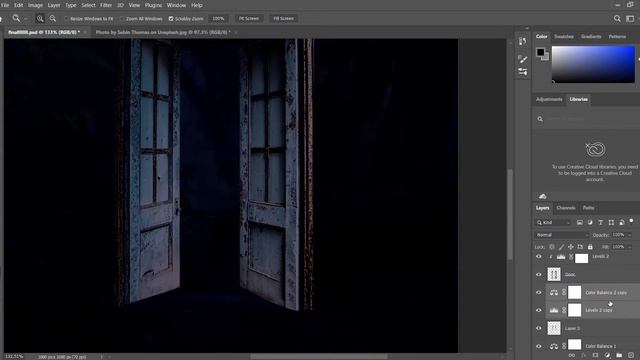Hide the Color Balance 2 copy layer
The image size is (640, 360).
pyautogui.click(x=539, y=292)
